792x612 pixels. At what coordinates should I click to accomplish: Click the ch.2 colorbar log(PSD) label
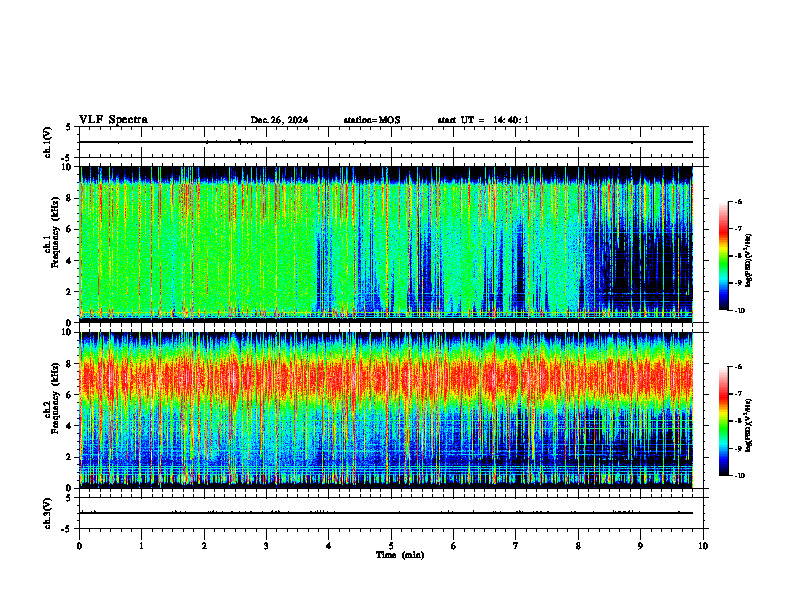[749, 426]
